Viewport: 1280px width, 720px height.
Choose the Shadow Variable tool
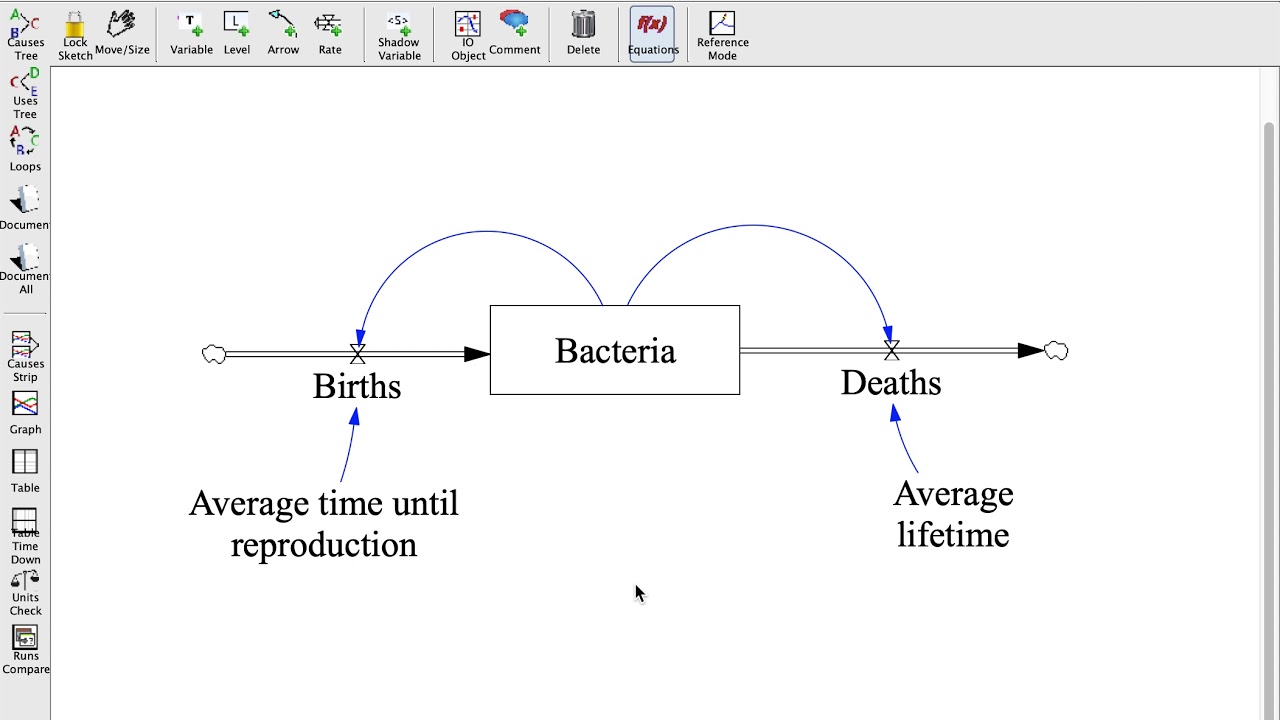[399, 37]
